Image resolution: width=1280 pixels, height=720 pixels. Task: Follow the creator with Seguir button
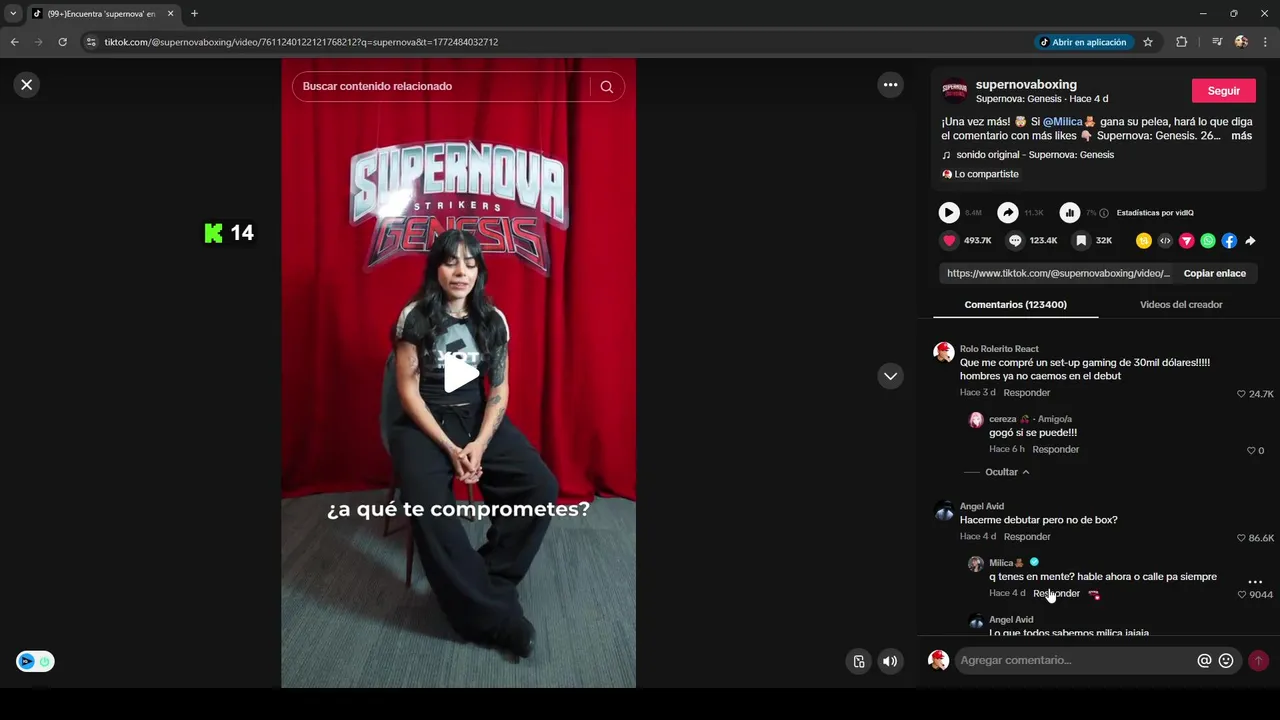[1224, 91]
